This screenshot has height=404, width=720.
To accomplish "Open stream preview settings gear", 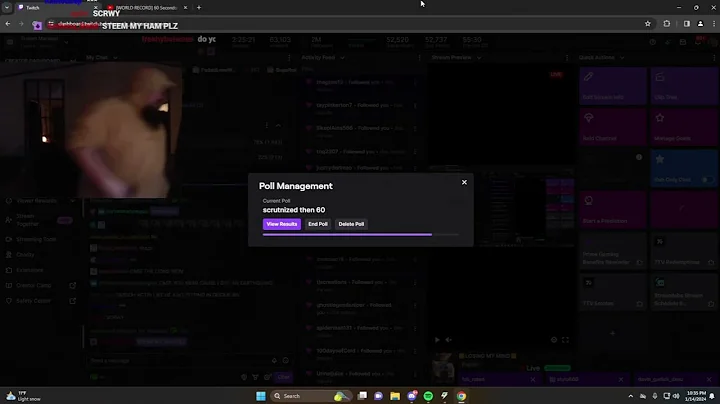I will pyautogui.click(x=554, y=340).
